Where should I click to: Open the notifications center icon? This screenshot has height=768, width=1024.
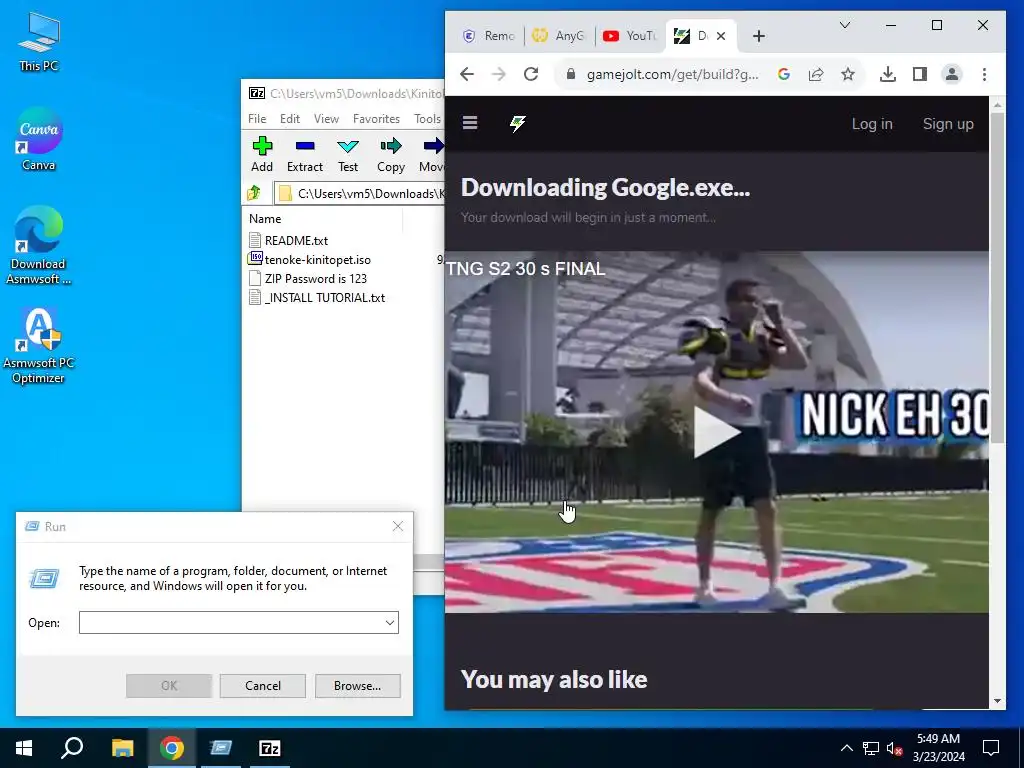pyautogui.click(x=991, y=748)
